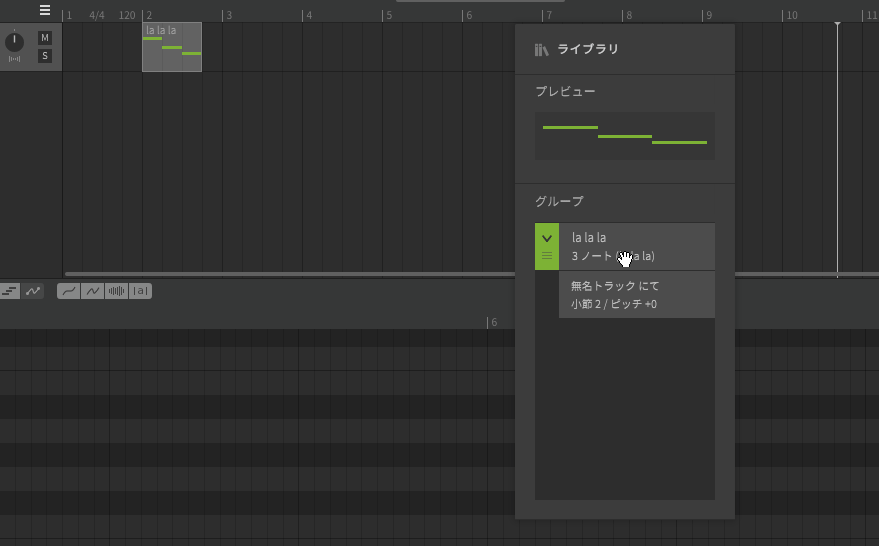Toggle the phoneme display icon
The image size is (879, 546).
pyautogui.click(x=141, y=291)
